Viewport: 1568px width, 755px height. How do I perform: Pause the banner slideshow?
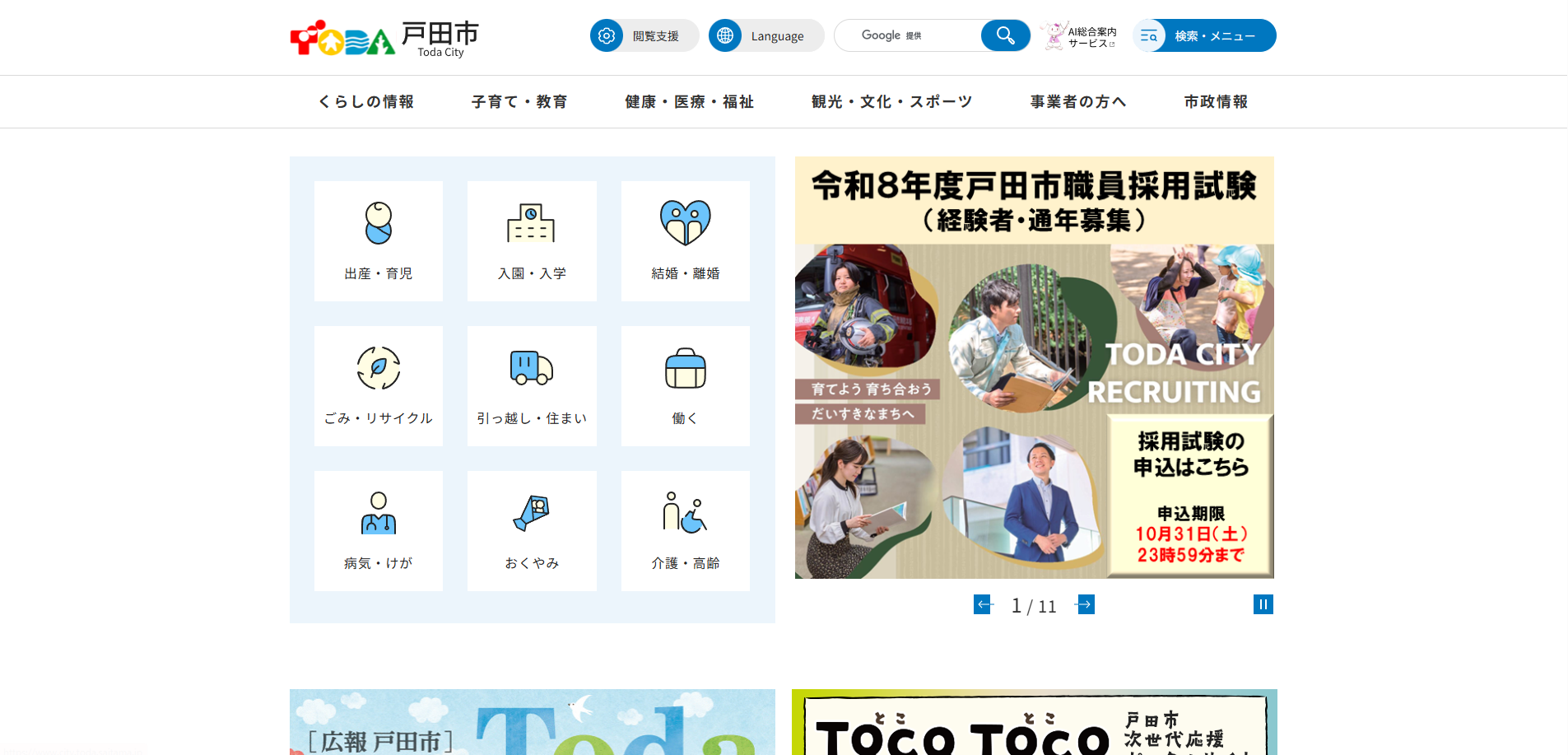pos(1263,604)
